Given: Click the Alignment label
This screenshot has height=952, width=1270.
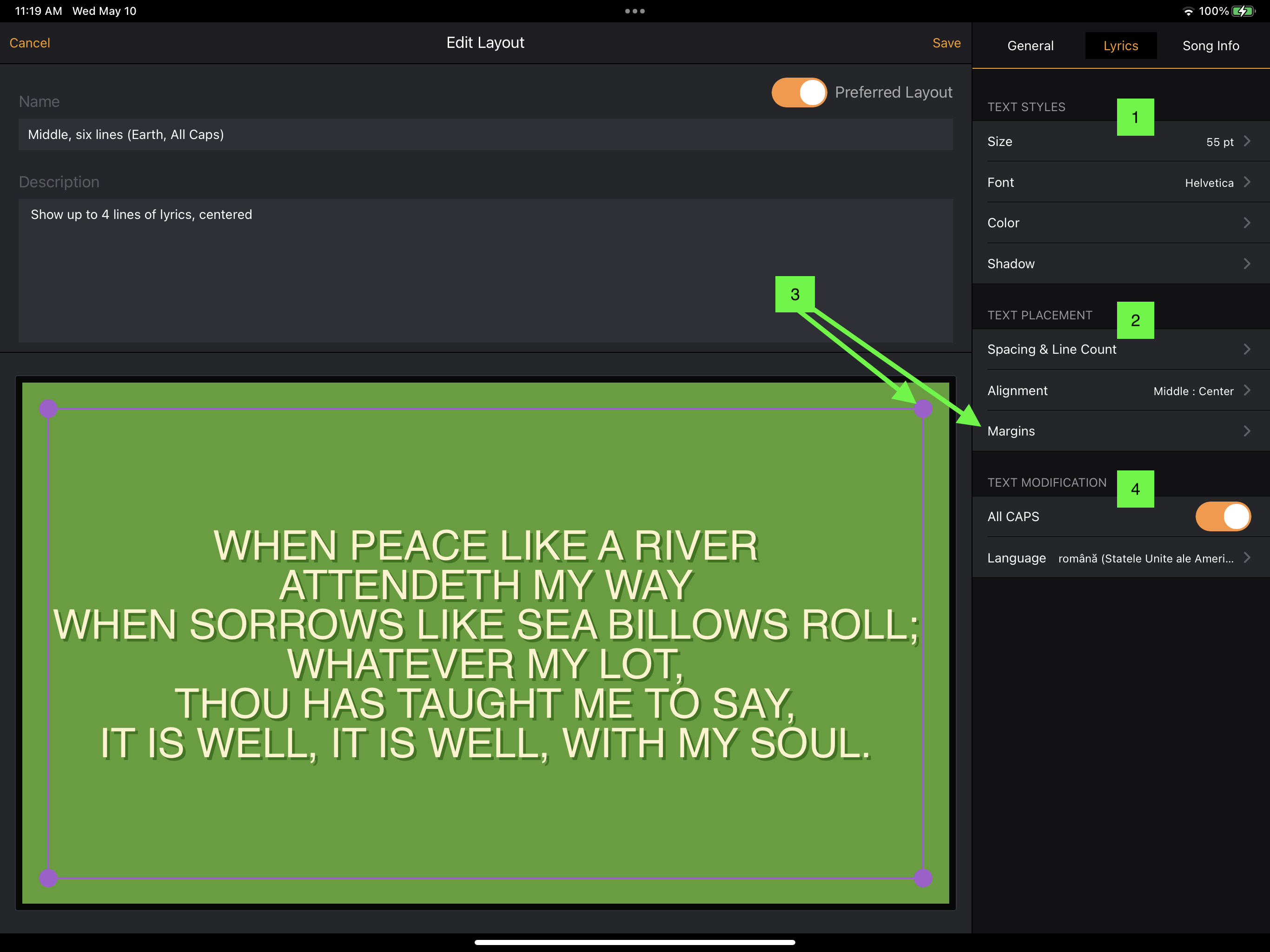Looking at the screenshot, I should [1017, 390].
